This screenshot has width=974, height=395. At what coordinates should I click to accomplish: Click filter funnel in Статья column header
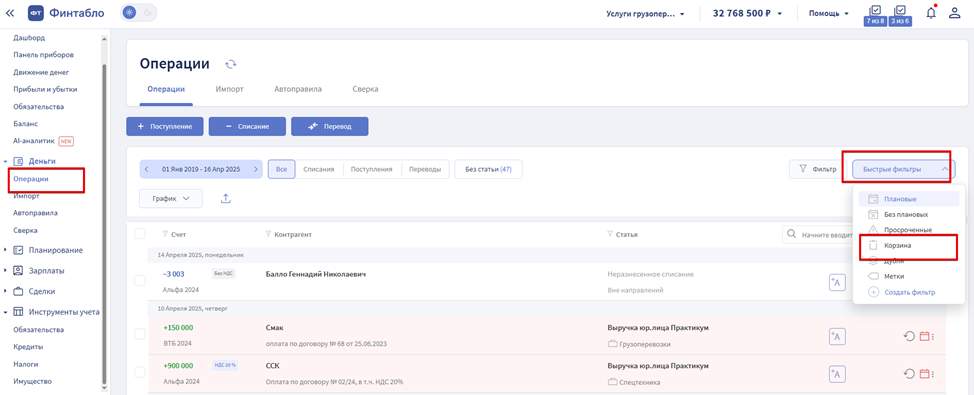[x=610, y=234]
